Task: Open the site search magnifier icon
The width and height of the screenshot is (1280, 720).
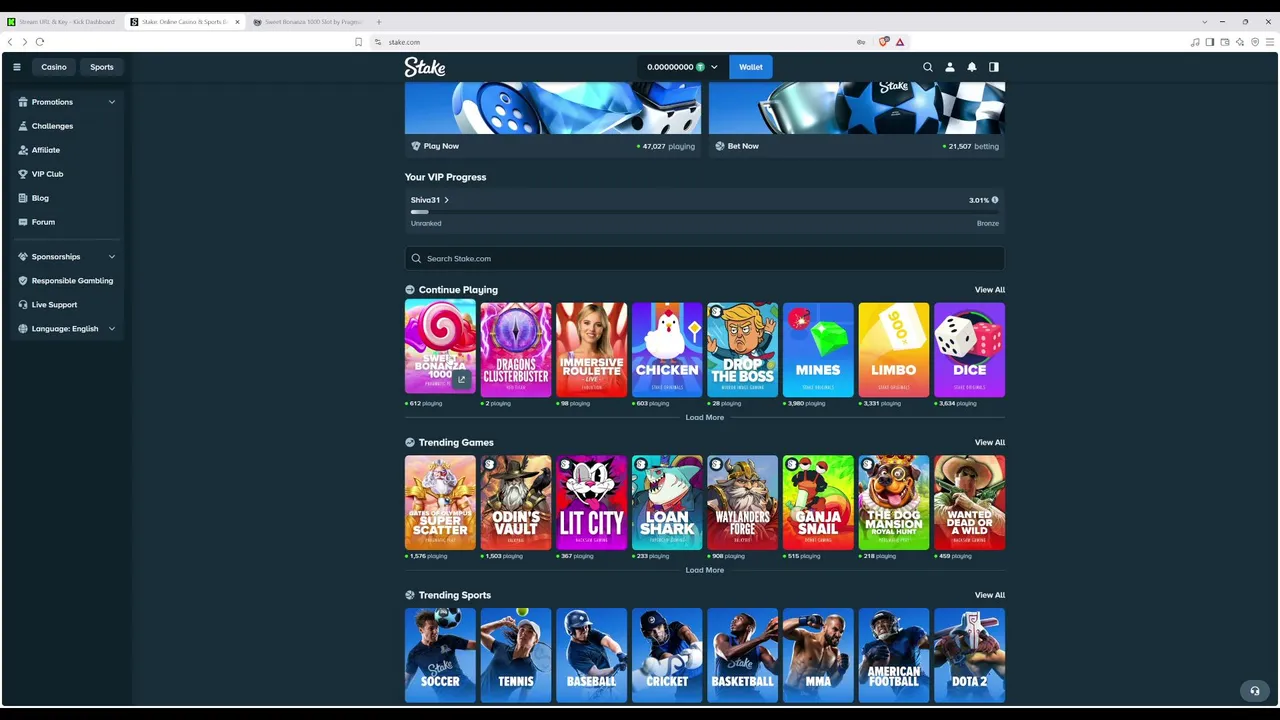Action: click(928, 67)
